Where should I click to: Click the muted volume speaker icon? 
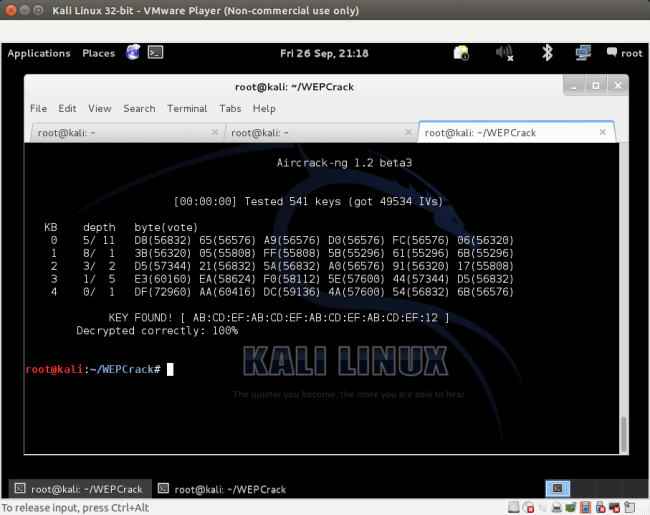point(504,53)
